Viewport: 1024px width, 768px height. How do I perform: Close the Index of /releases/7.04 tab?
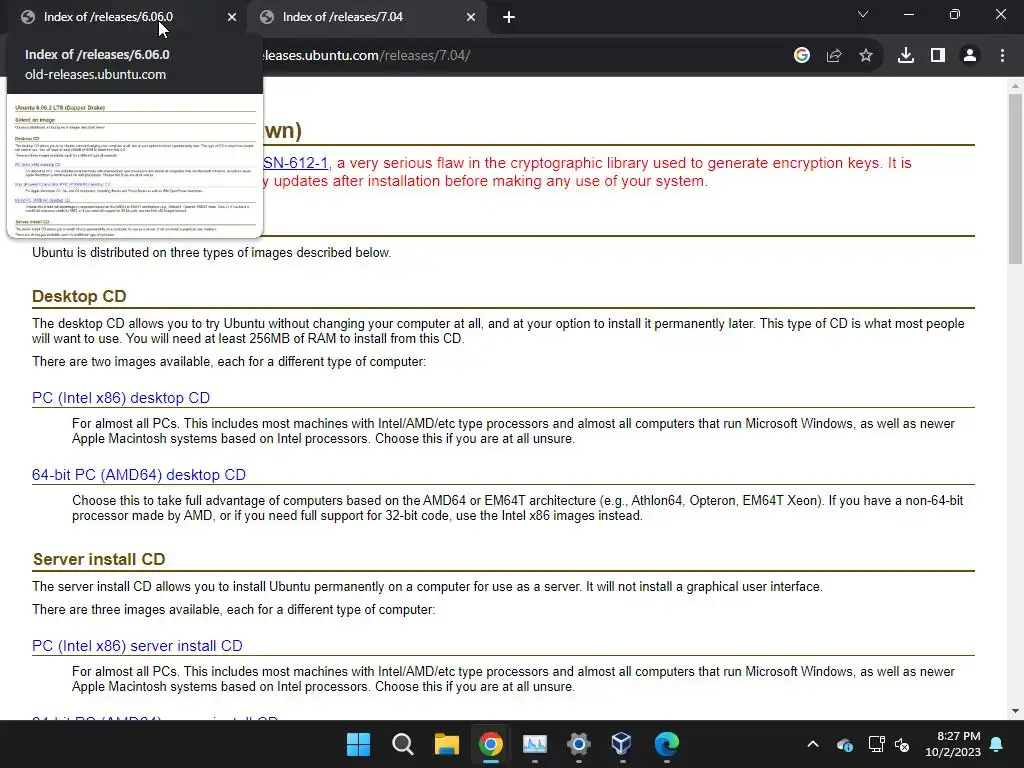(x=471, y=18)
